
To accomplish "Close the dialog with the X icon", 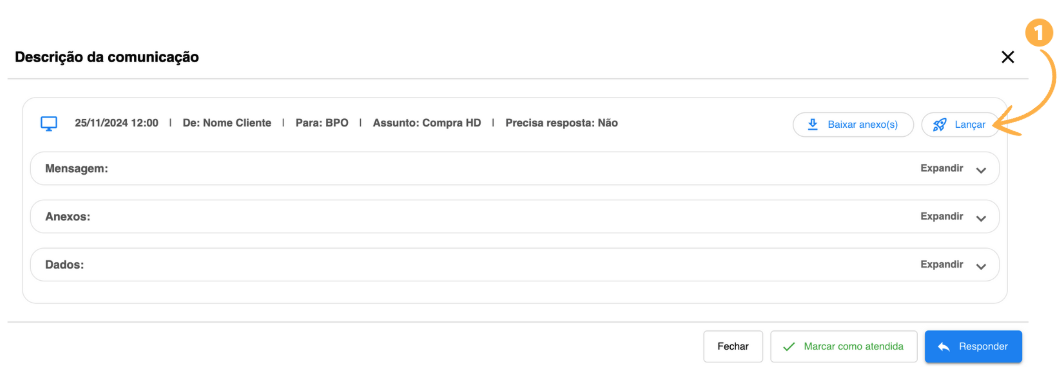I will coord(1008,57).
